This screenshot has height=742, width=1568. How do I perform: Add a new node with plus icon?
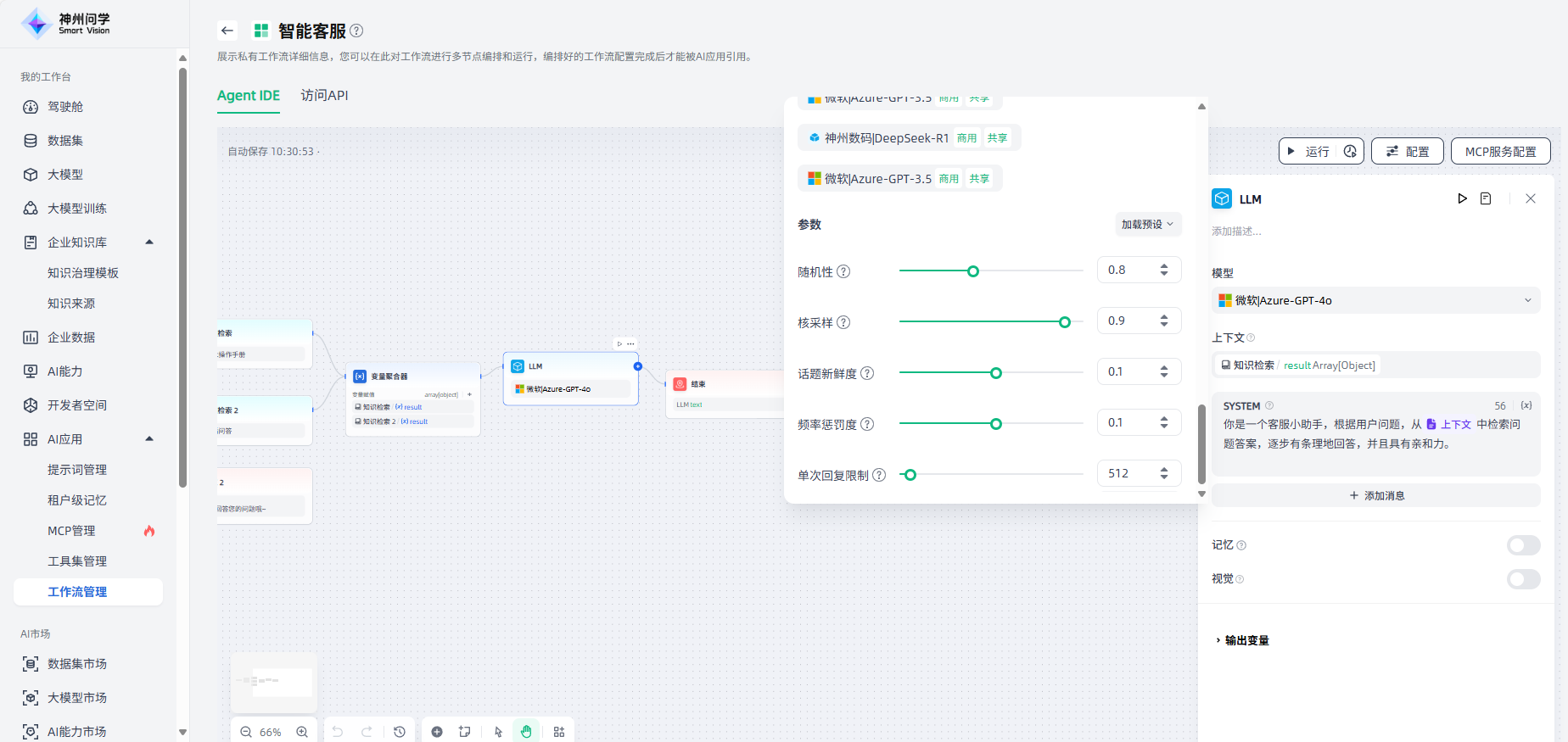pos(437,732)
